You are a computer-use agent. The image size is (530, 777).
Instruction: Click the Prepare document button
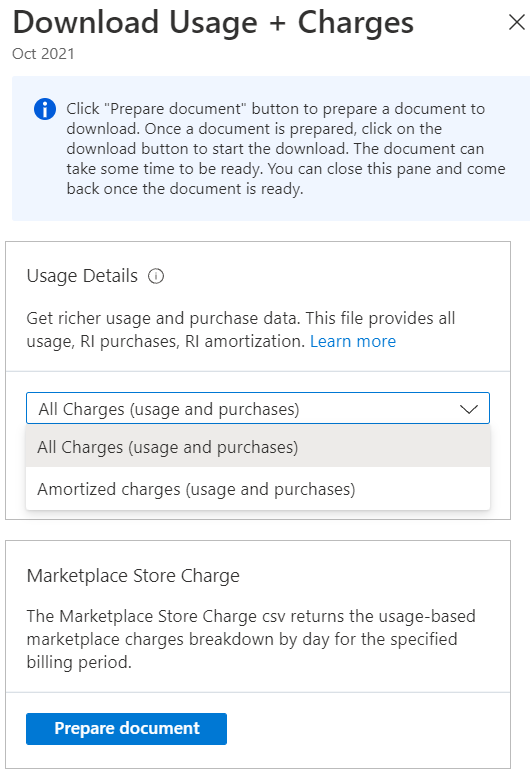(x=126, y=728)
